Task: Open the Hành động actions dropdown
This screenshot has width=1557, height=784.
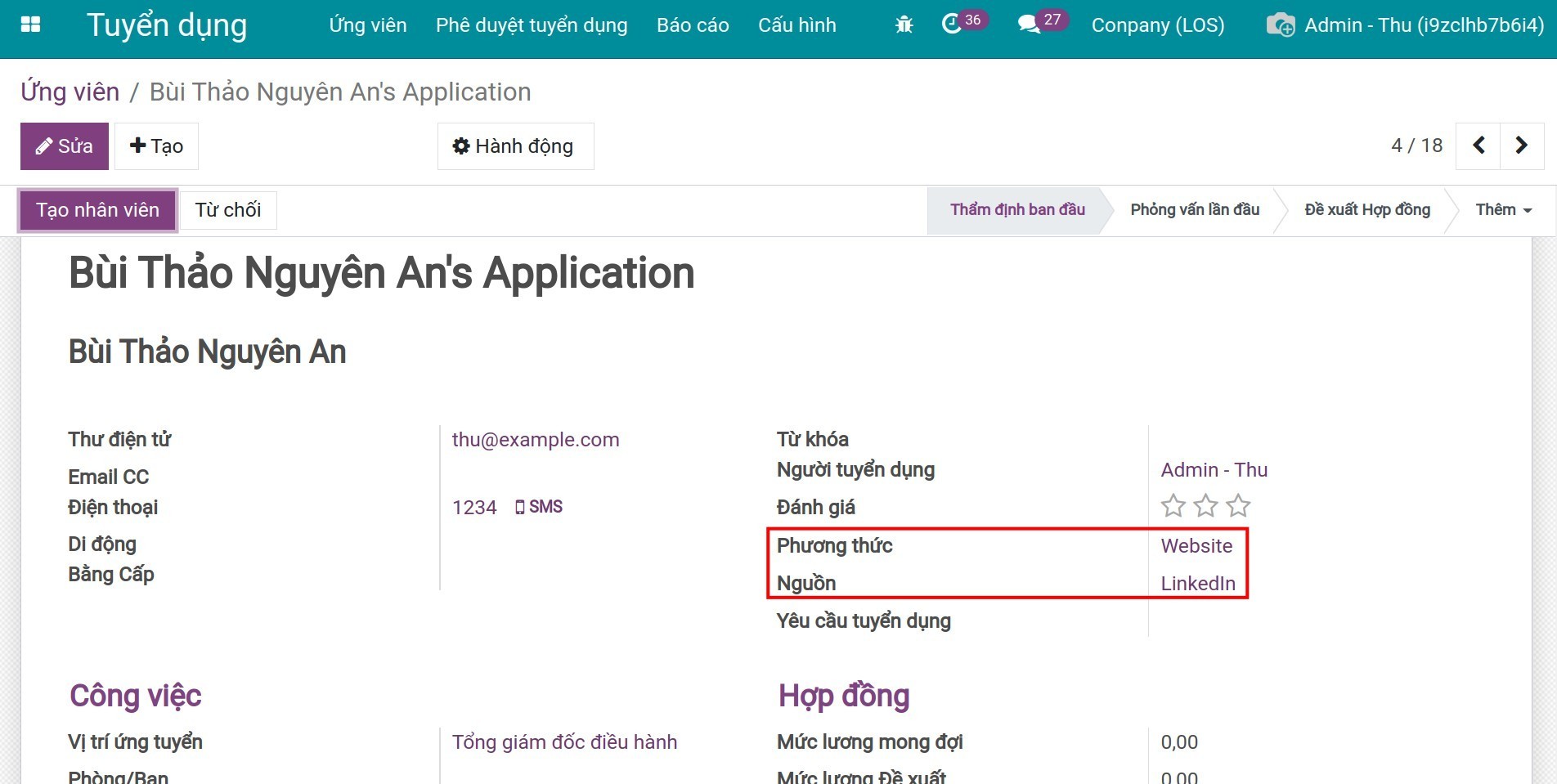Action: point(515,146)
